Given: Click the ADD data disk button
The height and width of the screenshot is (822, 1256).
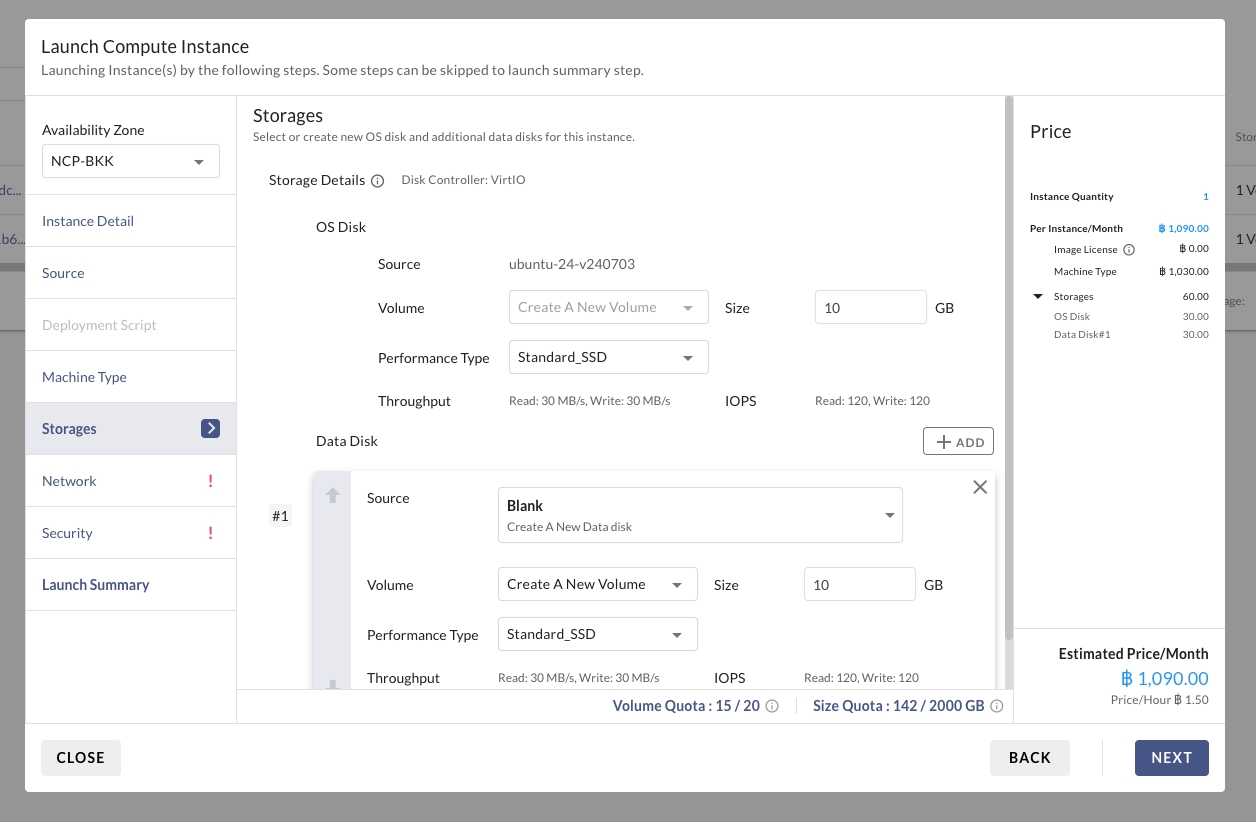Looking at the screenshot, I should [x=958, y=442].
